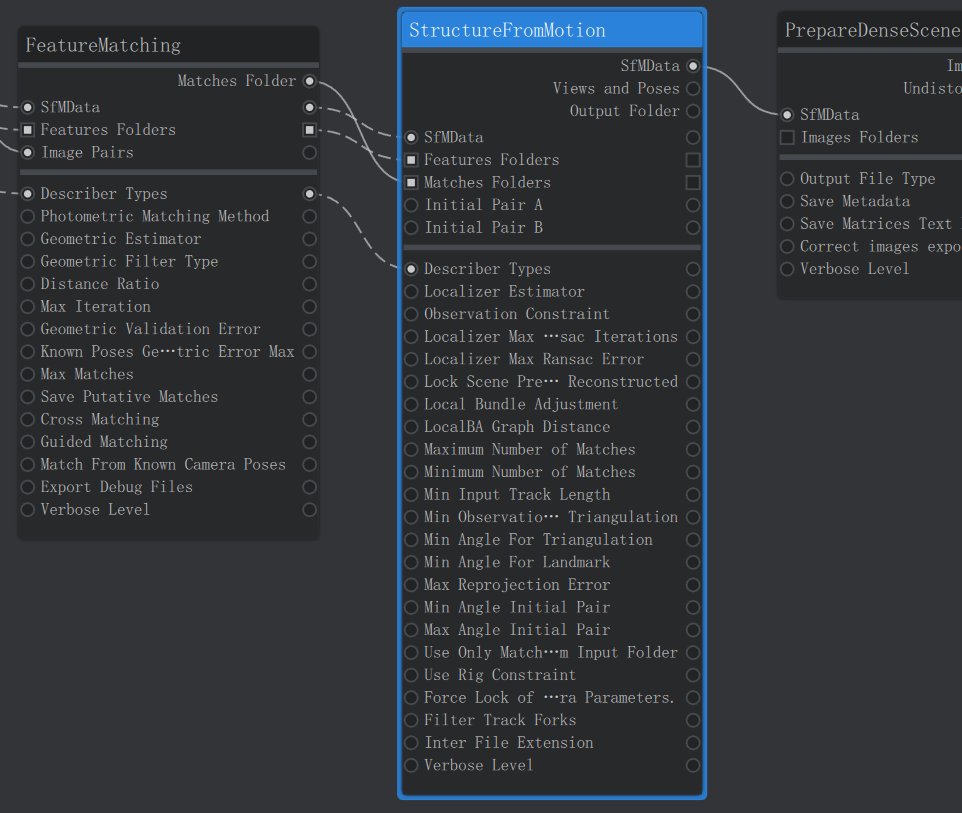Viewport: 962px width, 813px height.
Task: Click the Geometric Estimator label
Action: point(121,239)
